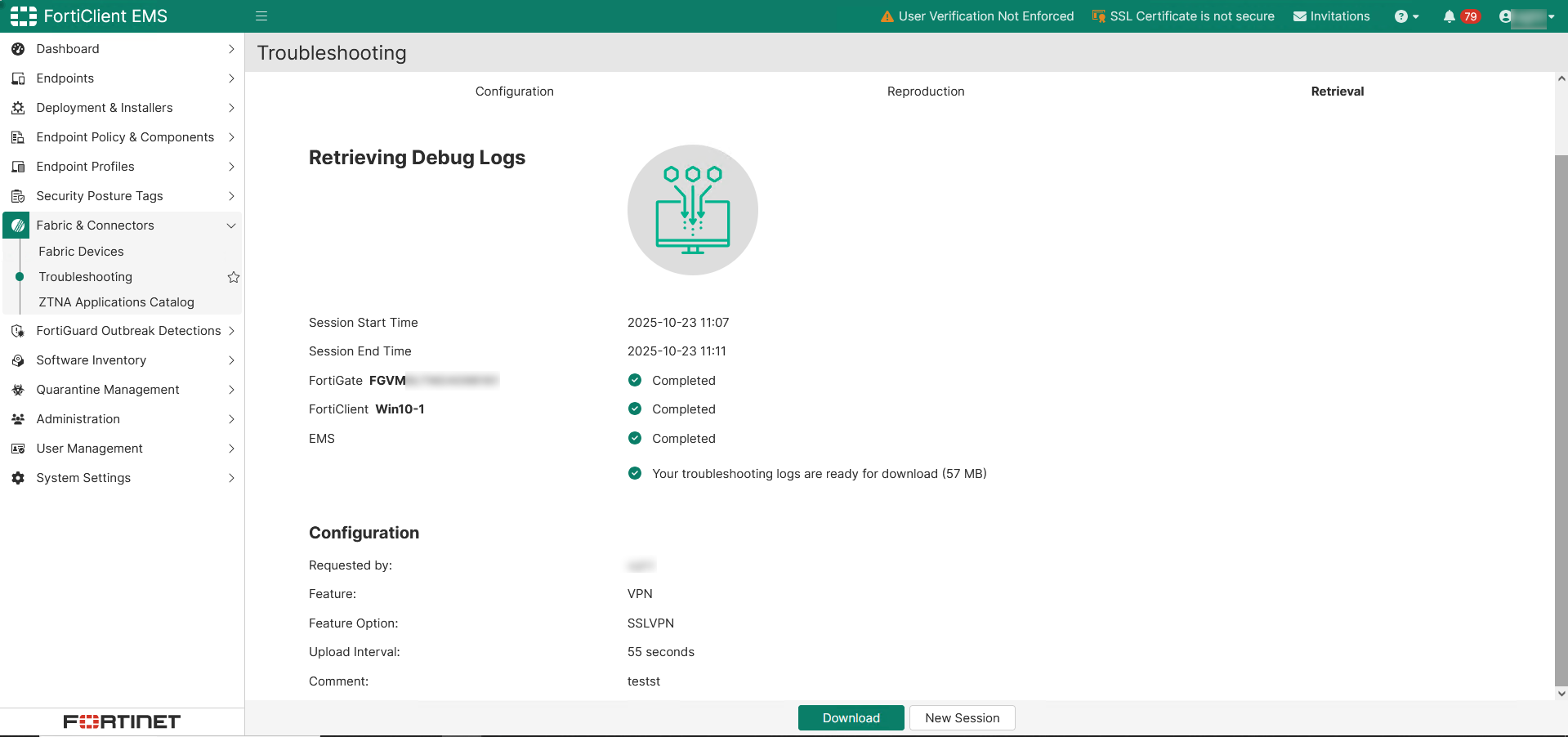Click the Dashboard gauge icon
The image size is (1568, 737).
click(18, 49)
